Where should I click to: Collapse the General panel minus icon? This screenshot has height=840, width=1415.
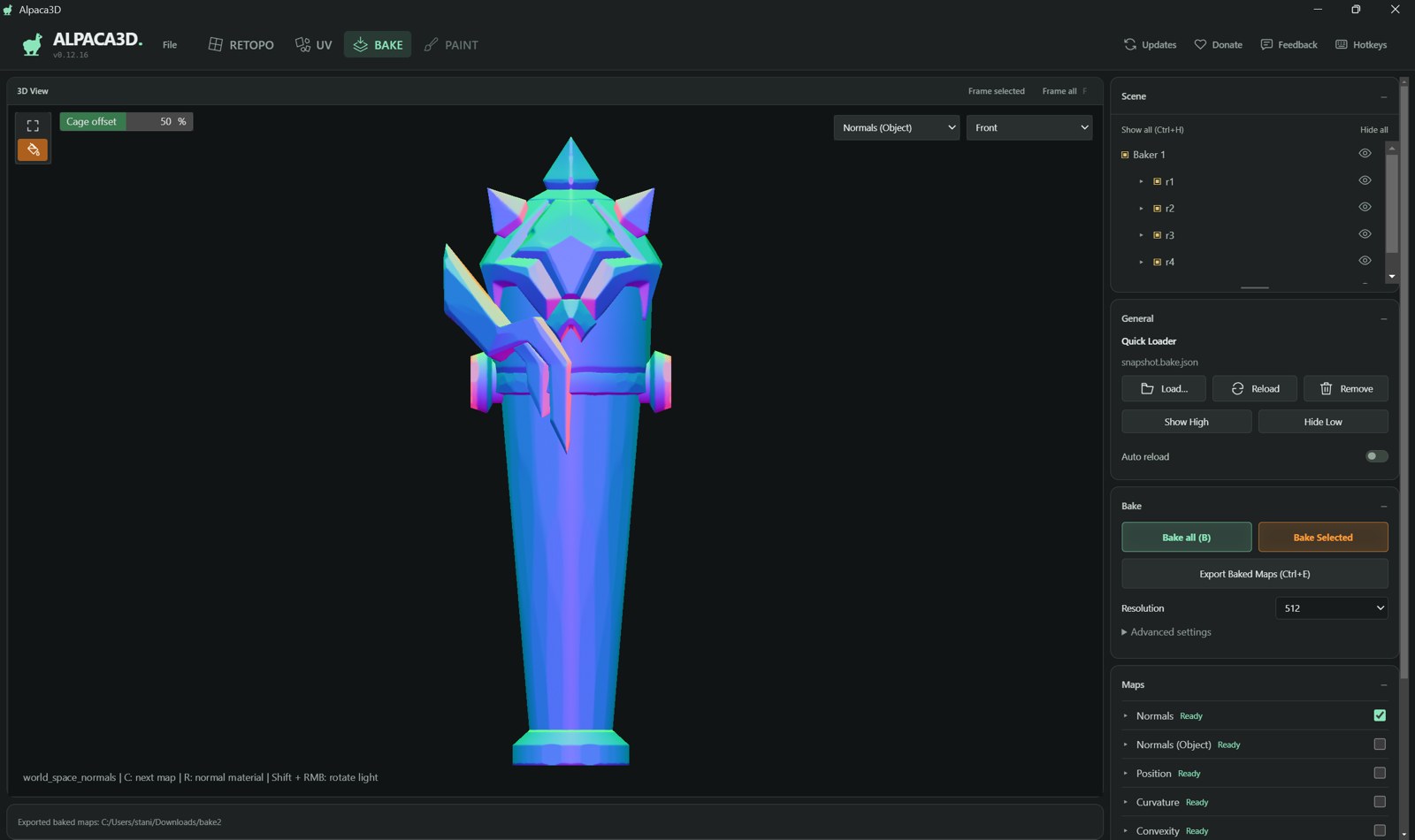click(x=1383, y=318)
